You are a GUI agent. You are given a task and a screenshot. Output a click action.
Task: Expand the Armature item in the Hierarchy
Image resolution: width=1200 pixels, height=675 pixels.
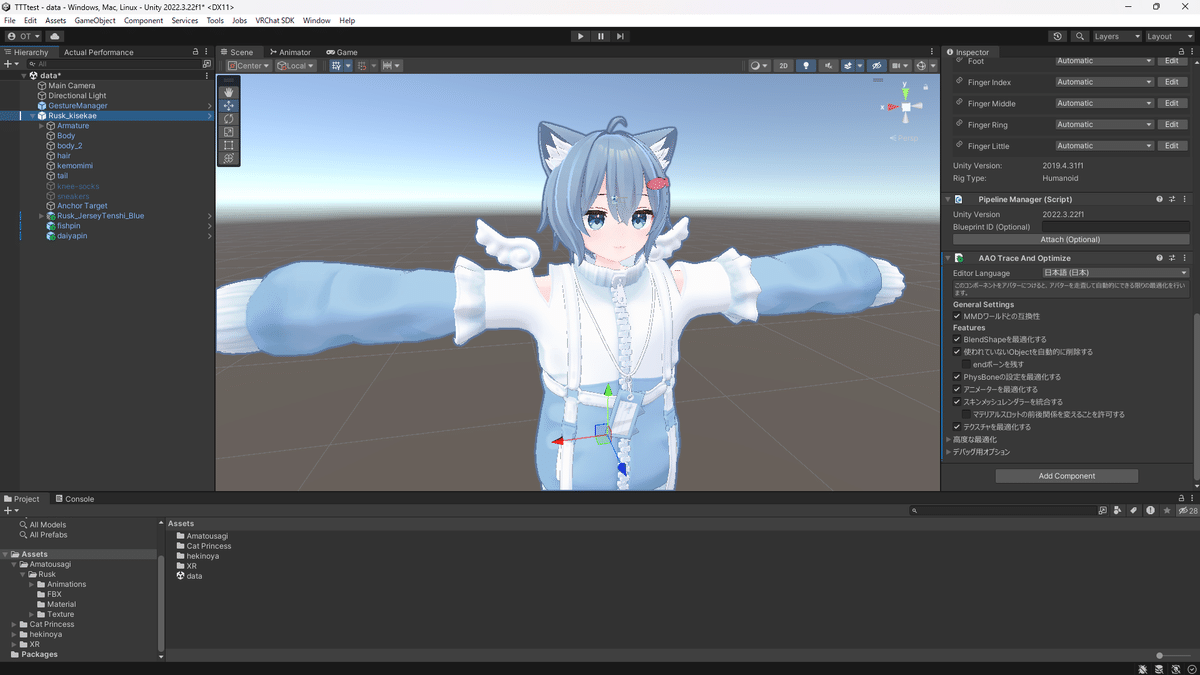[39, 125]
